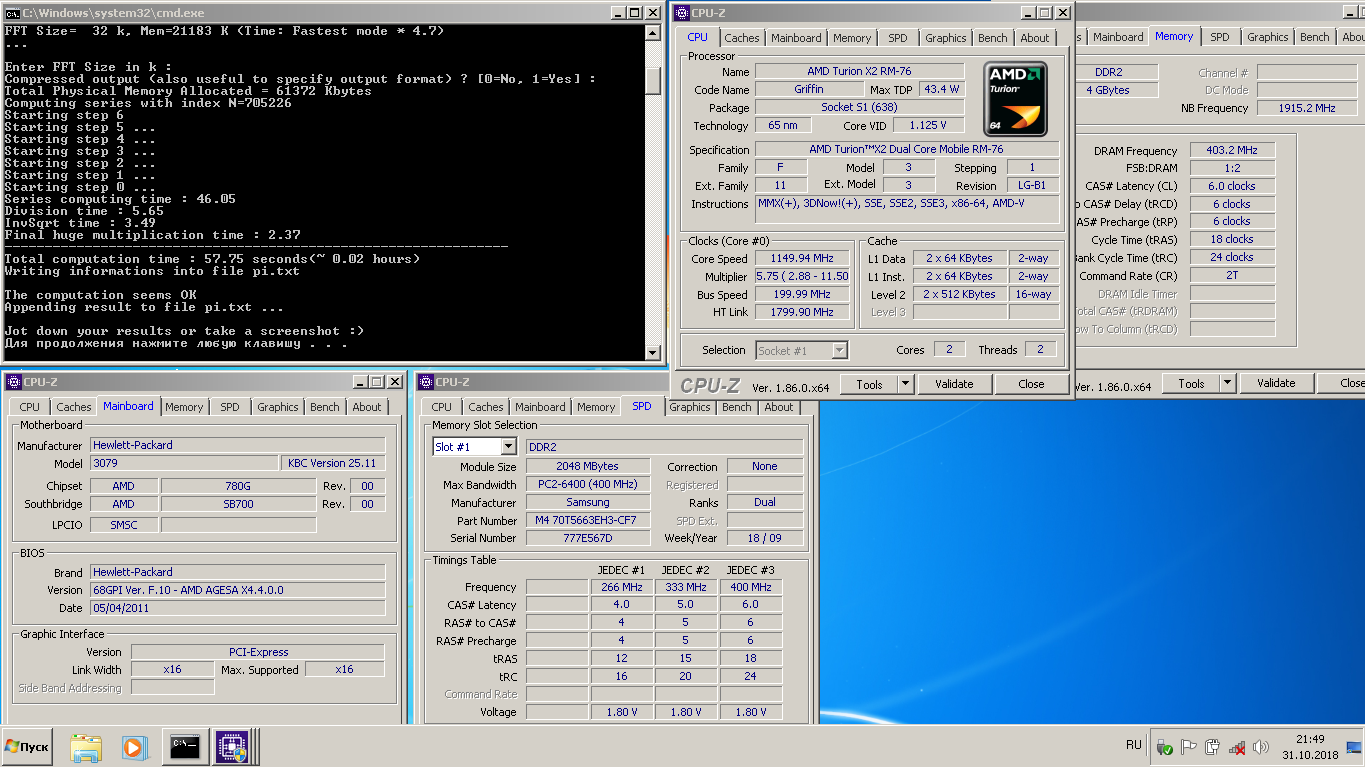This screenshot has width=1365, height=767.
Task: Open the Graphics tab in the Mainboard CPU-Z window
Action: tap(278, 407)
